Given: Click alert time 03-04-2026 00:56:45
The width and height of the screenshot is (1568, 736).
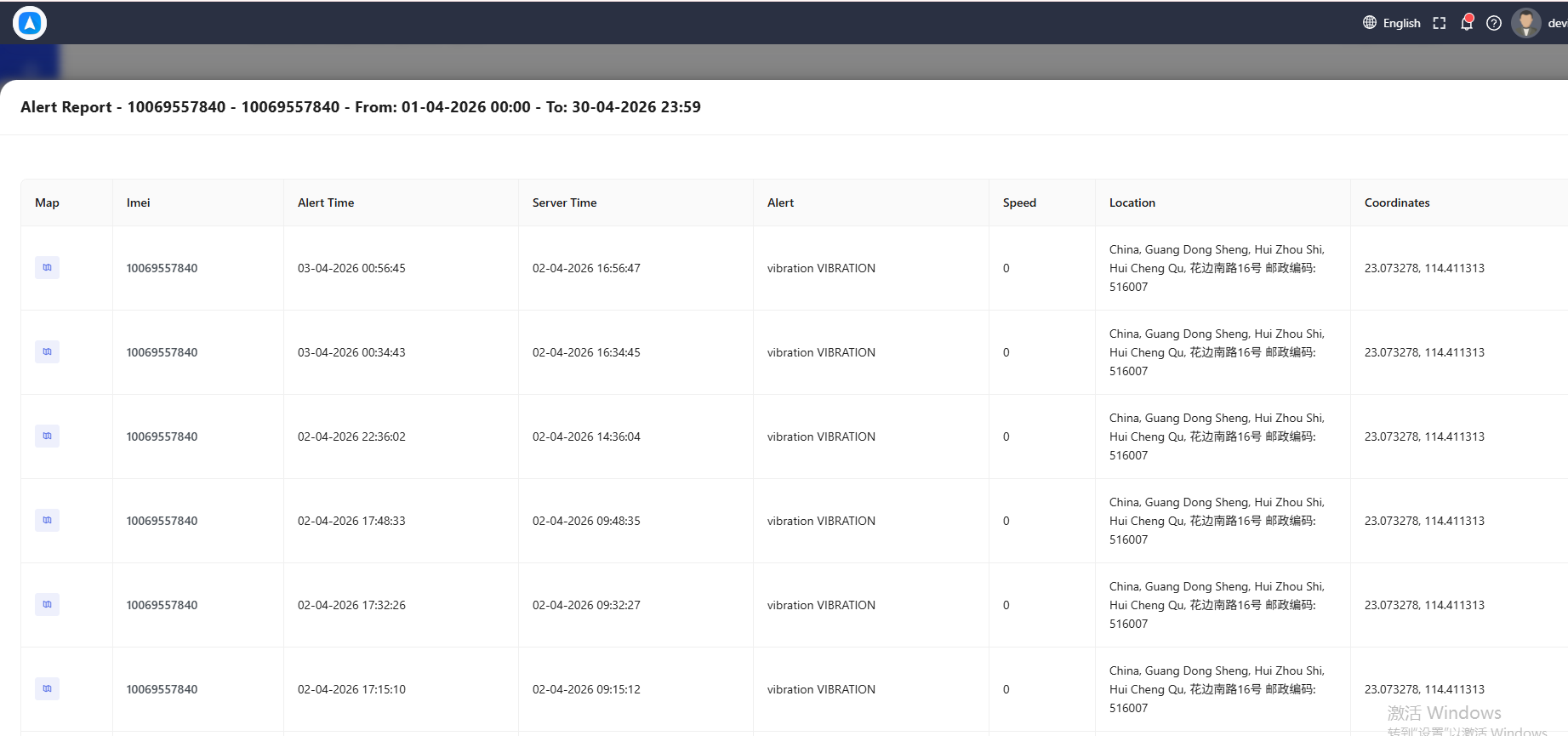Looking at the screenshot, I should tap(351, 268).
